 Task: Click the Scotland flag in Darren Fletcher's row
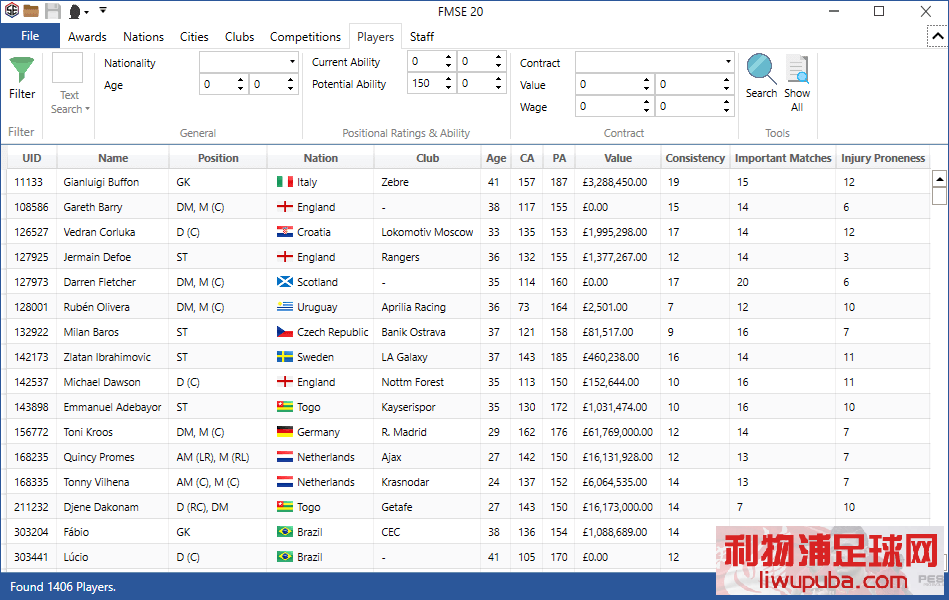point(285,282)
